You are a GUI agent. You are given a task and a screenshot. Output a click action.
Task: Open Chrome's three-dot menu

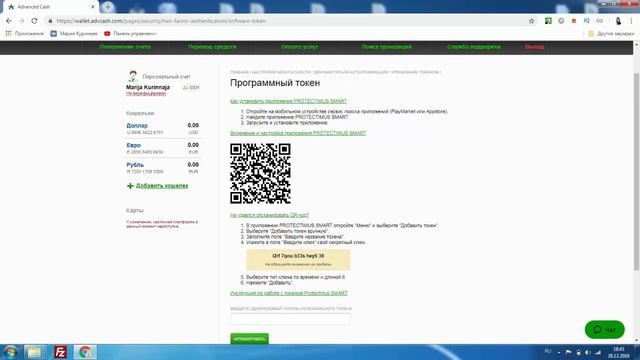coord(631,21)
